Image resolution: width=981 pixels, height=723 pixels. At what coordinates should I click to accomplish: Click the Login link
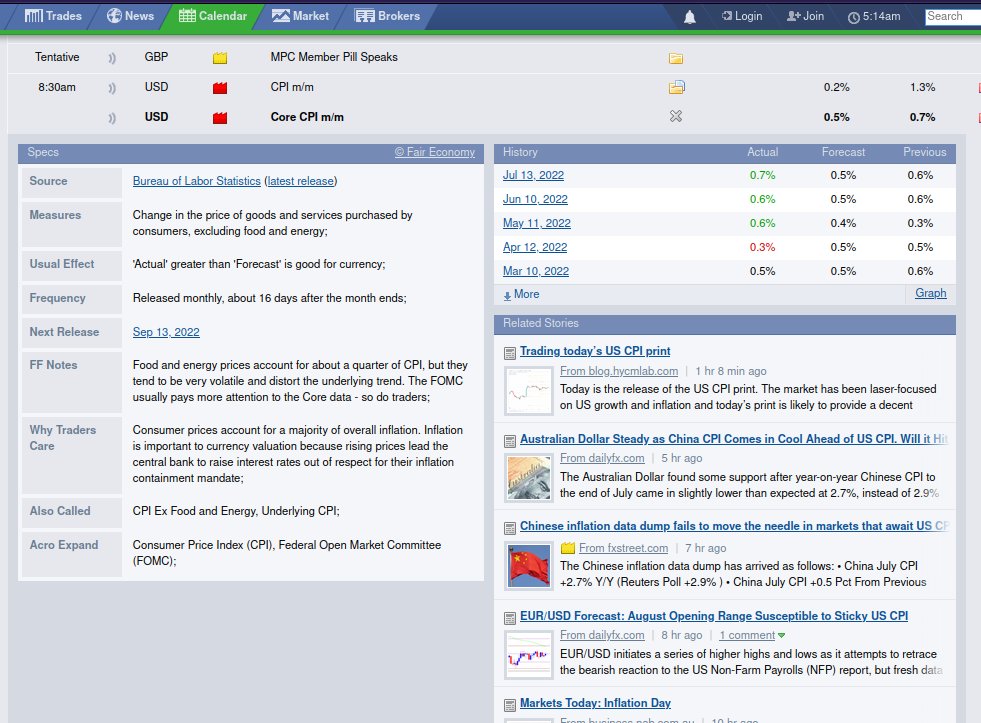742,16
